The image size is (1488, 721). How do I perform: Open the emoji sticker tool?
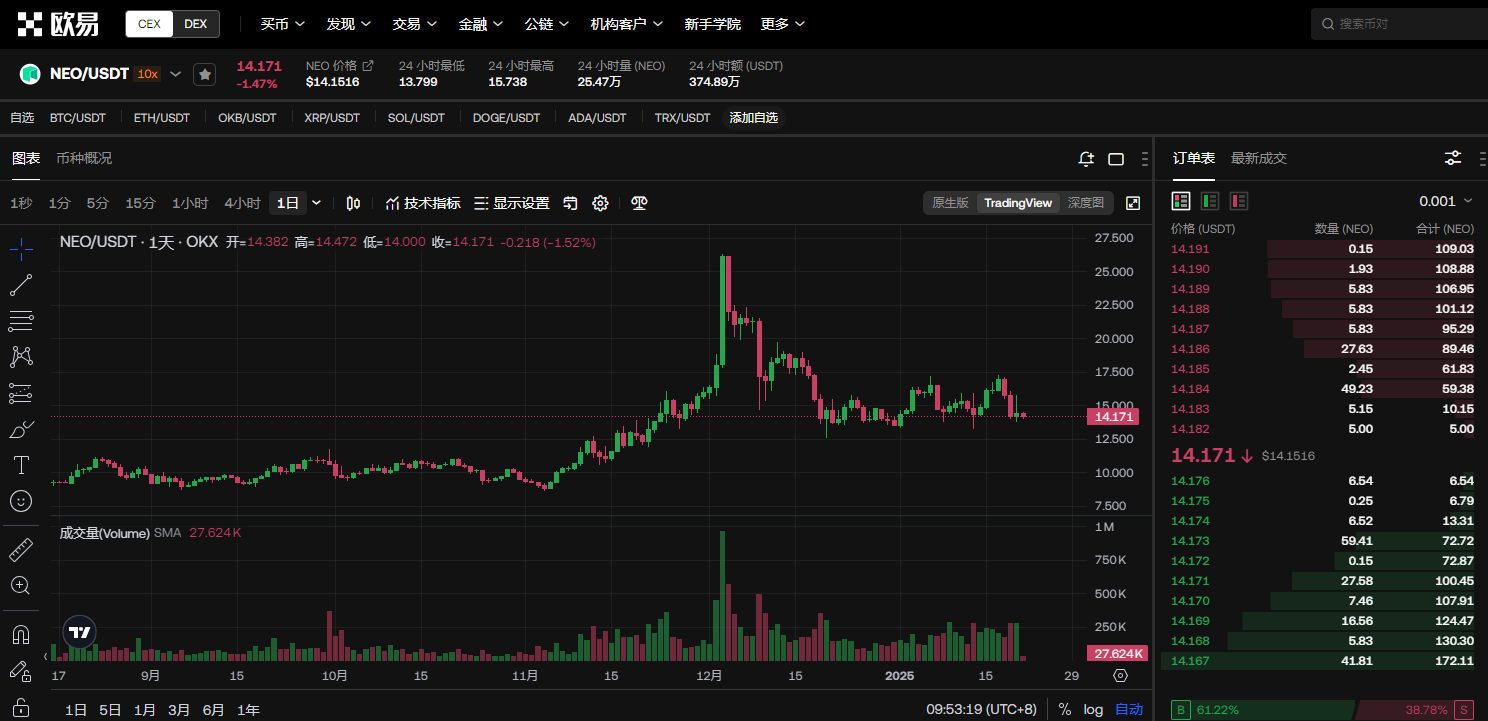[21, 500]
